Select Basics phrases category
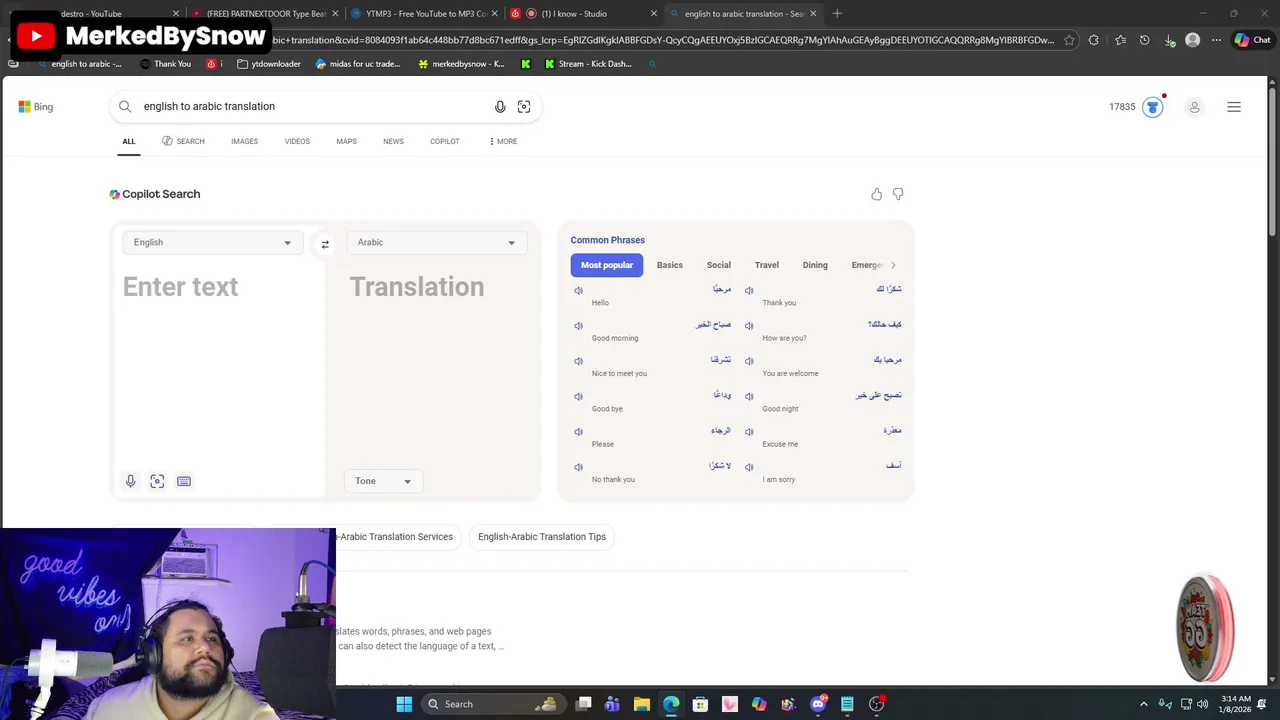Image resolution: width=1280 pixels, height=720 pixels. [x=670, y=265]
